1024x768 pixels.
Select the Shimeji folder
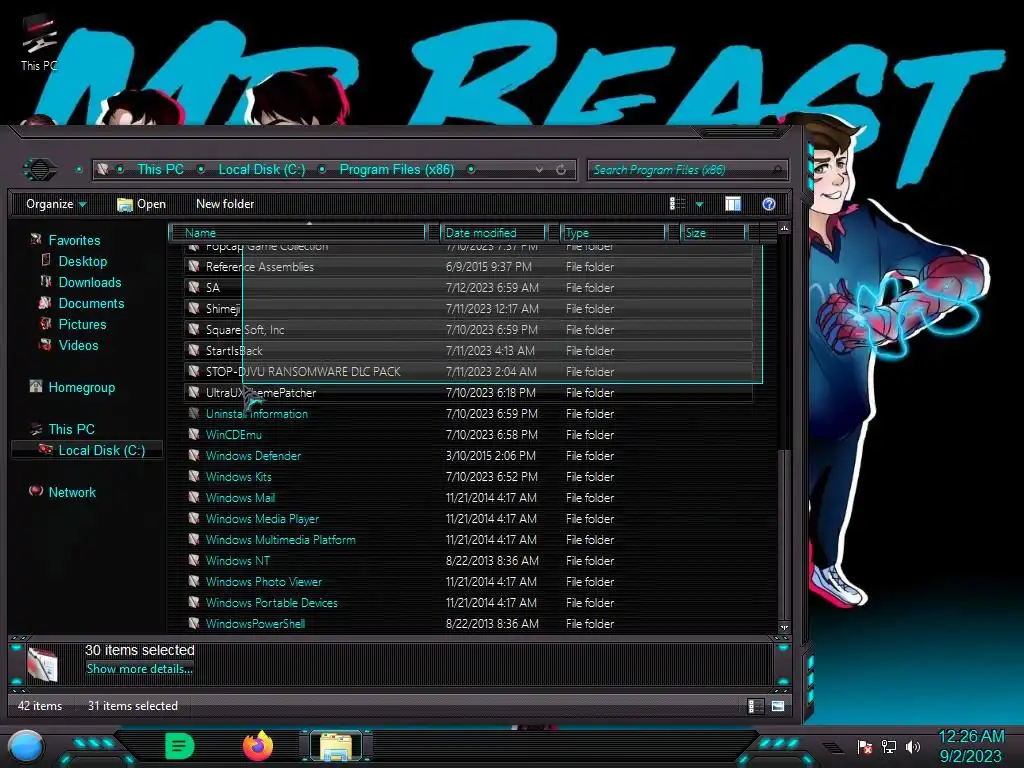tap(468, 308)
